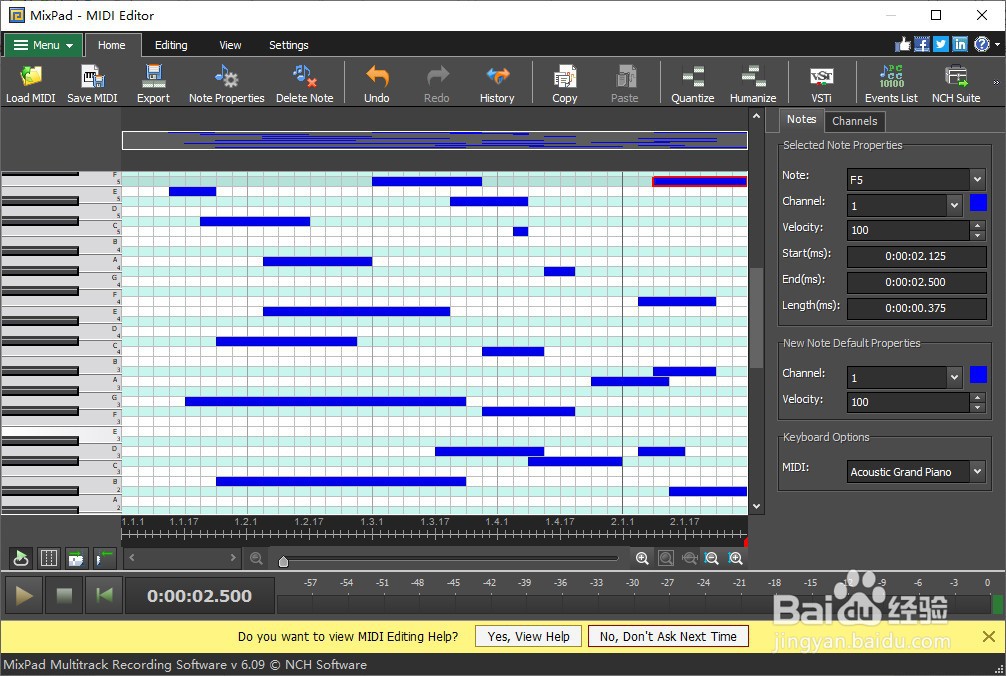Click selected note channel color swatch

click(978, 203)
